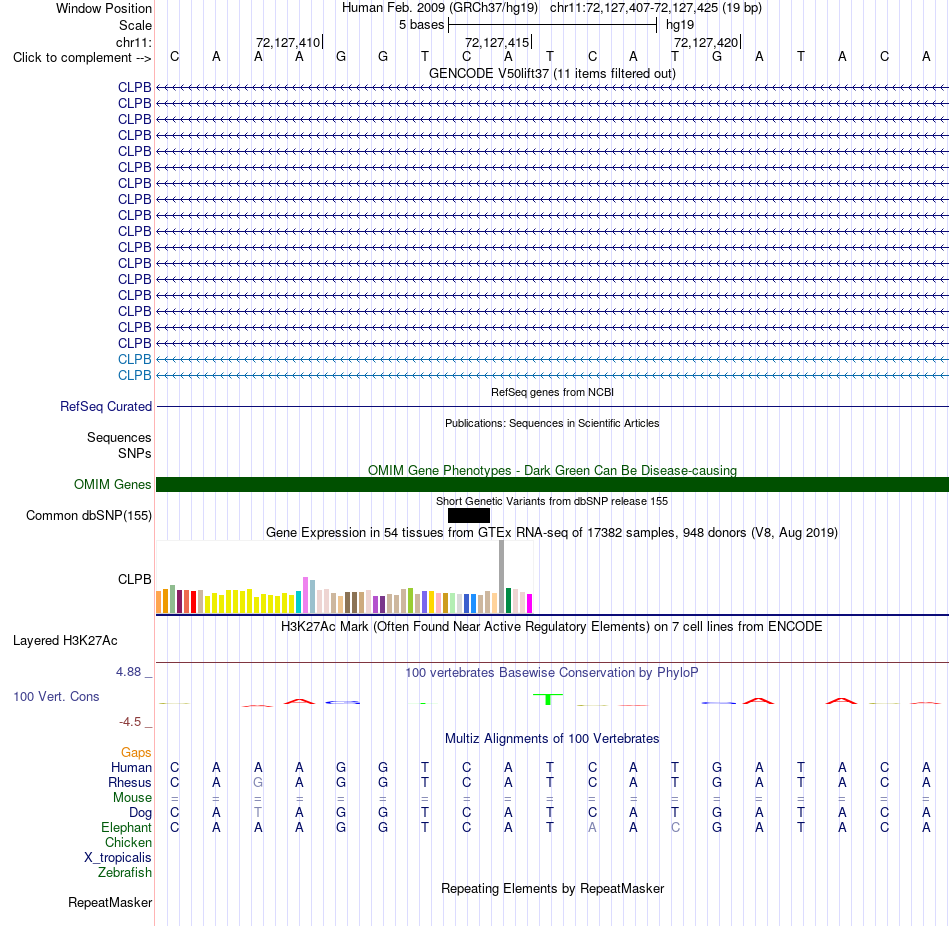
Task: Click the '5 bases' scale bar label
Action: tap(421, 25)
